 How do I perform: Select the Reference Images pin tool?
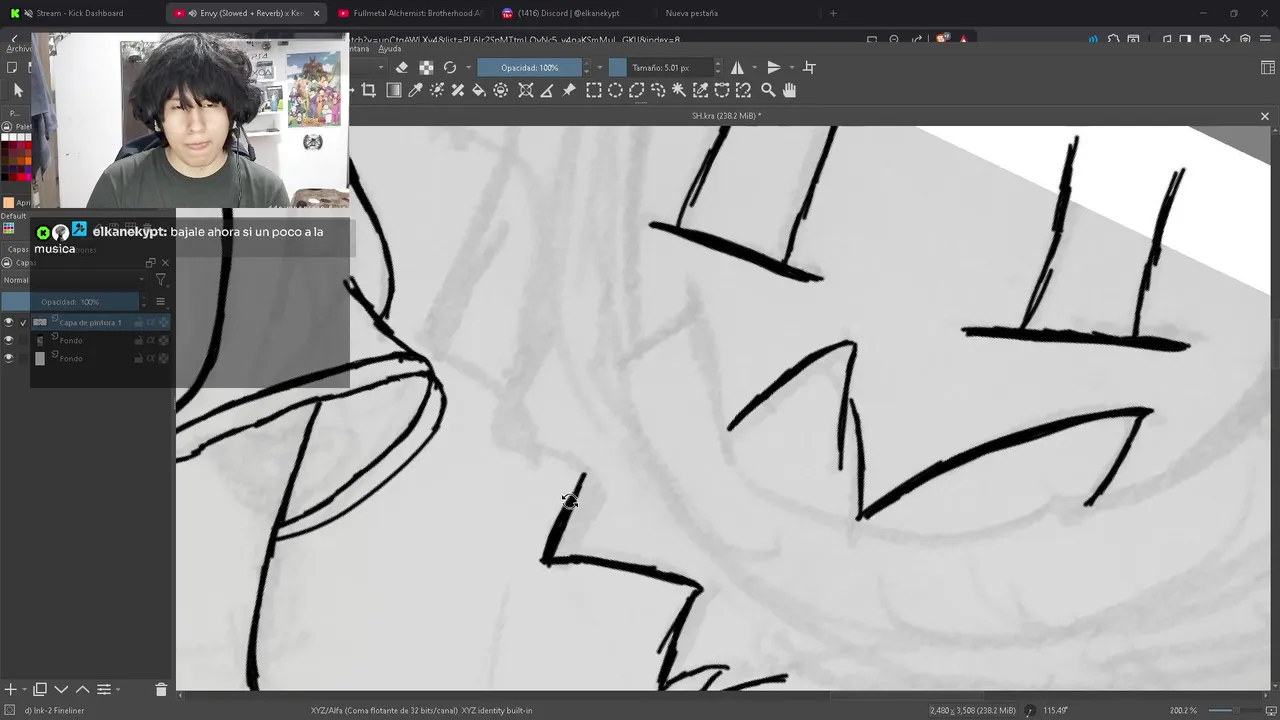click(x=569, y=90)
